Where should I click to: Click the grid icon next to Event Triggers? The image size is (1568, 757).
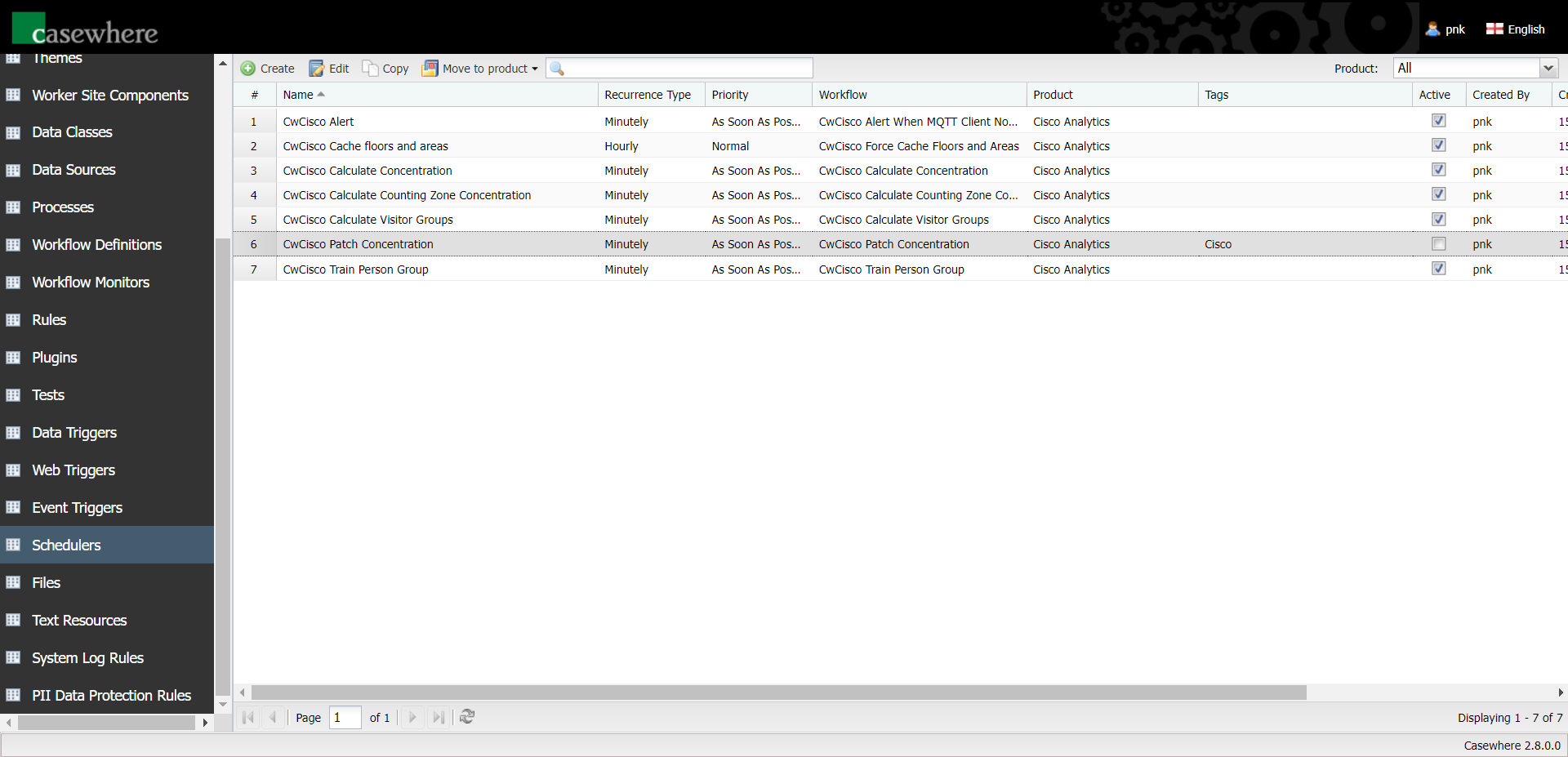point(13,508)
